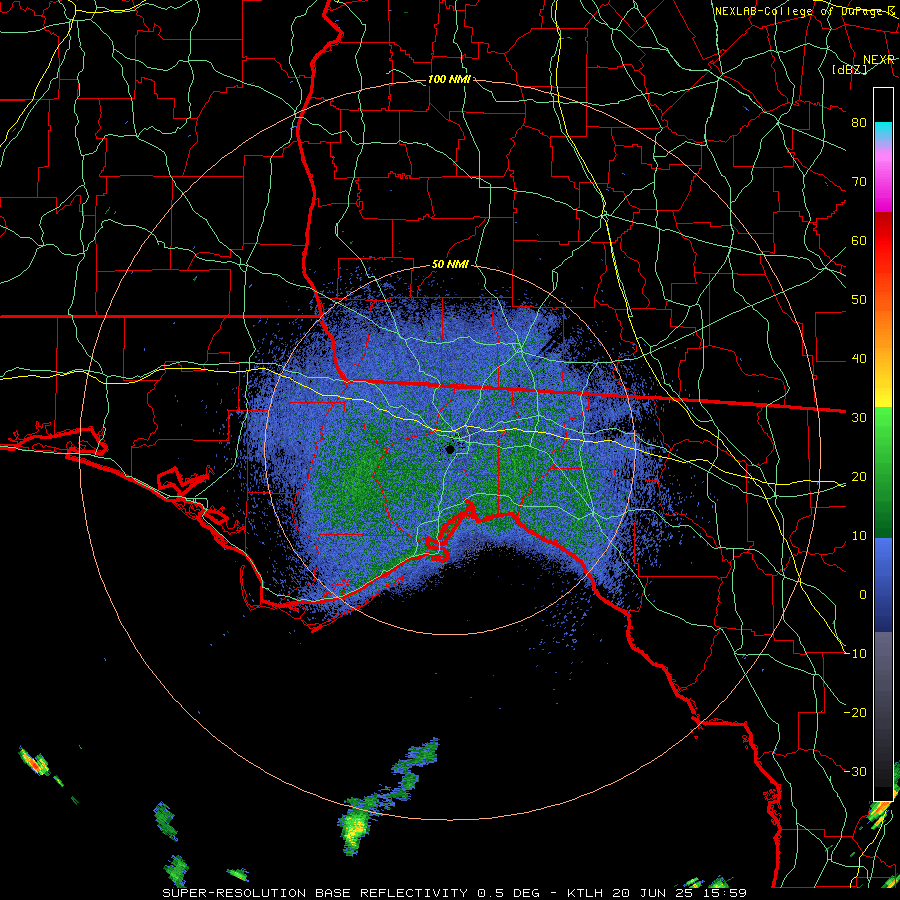Click the 50 value on the dBZ scale
This screenshot has width=900, height=900.
859,300
